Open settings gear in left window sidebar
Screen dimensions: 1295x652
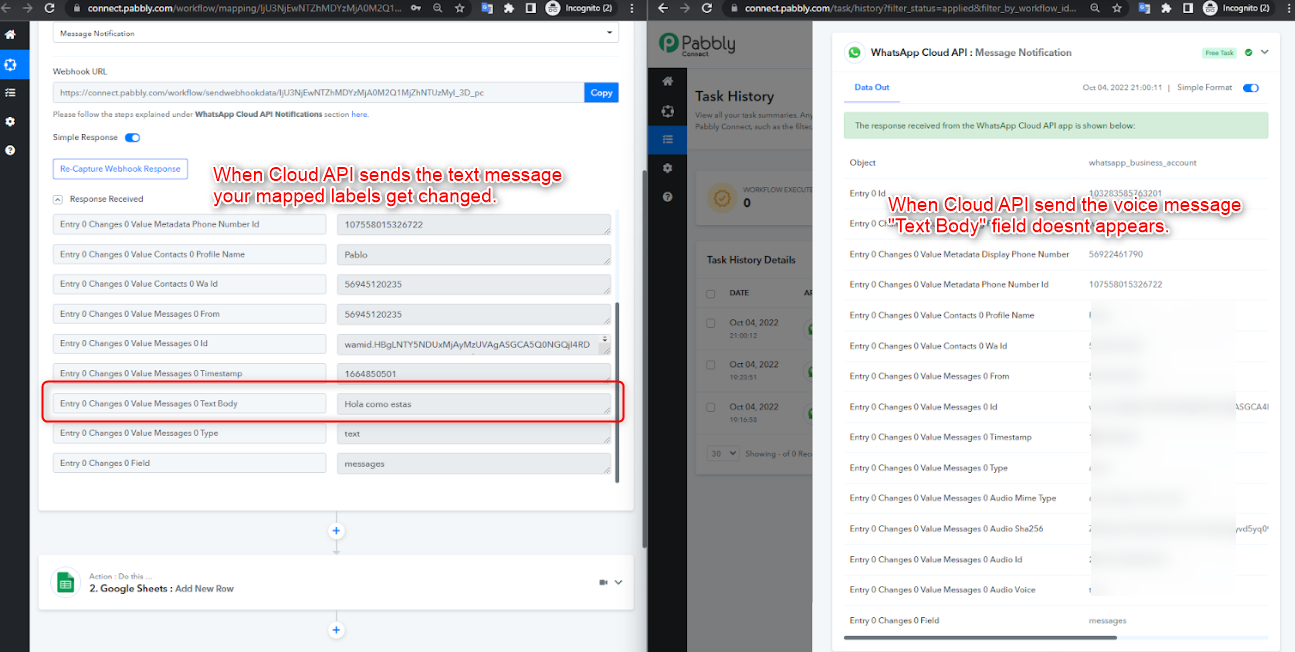[10, 121]
